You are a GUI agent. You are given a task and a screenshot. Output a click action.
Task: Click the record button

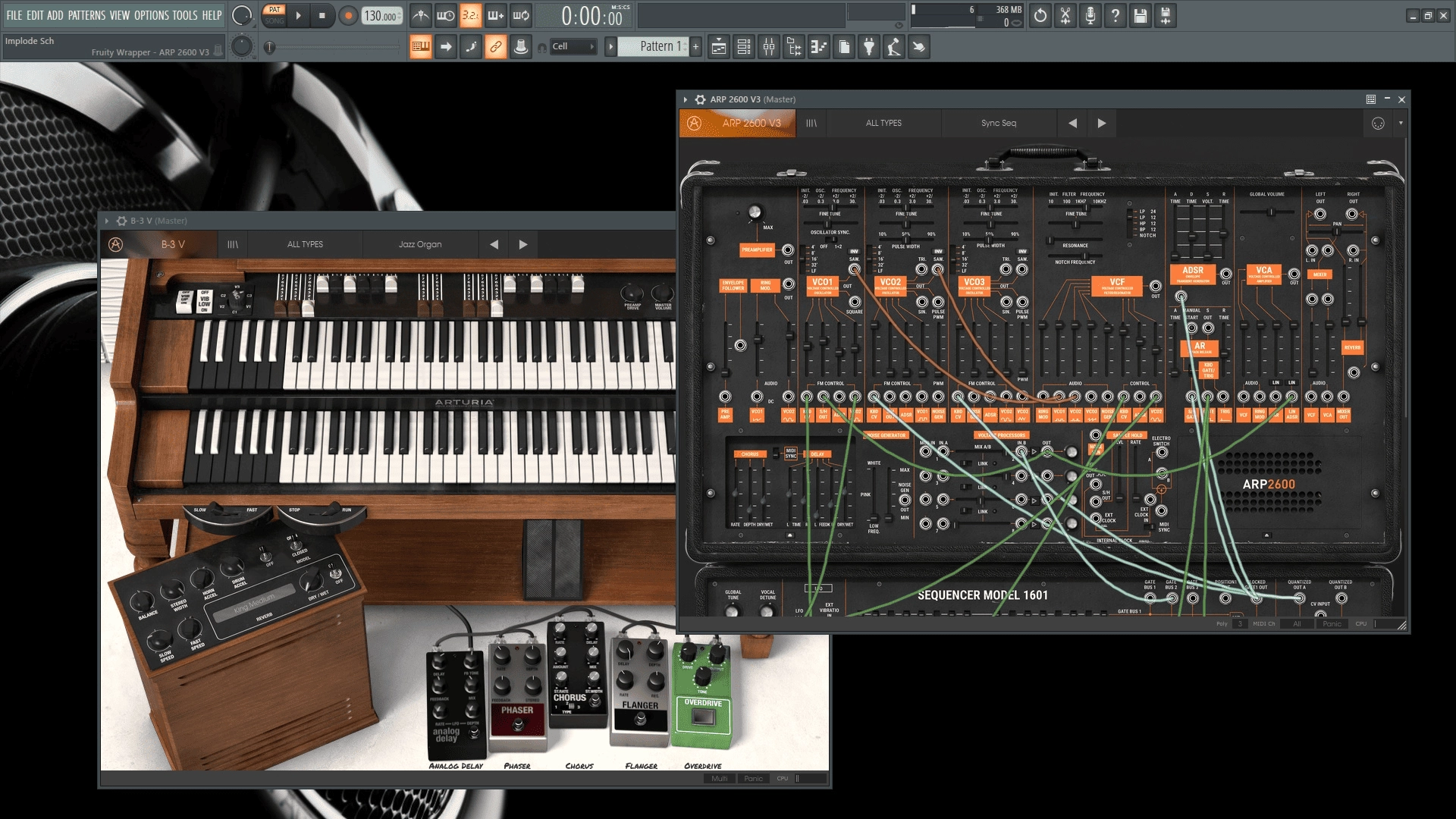pos(348,15)
